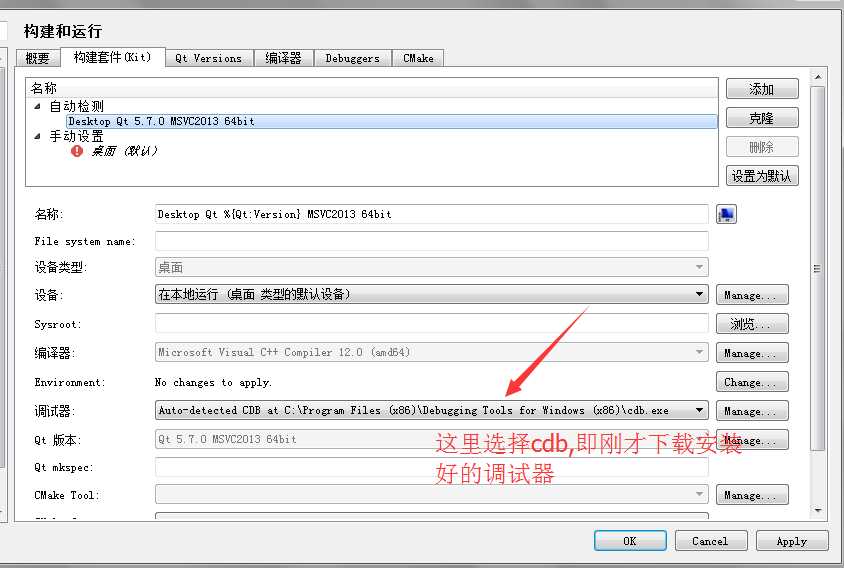Collapse the 手动设置 tree group

click(37, 136)
